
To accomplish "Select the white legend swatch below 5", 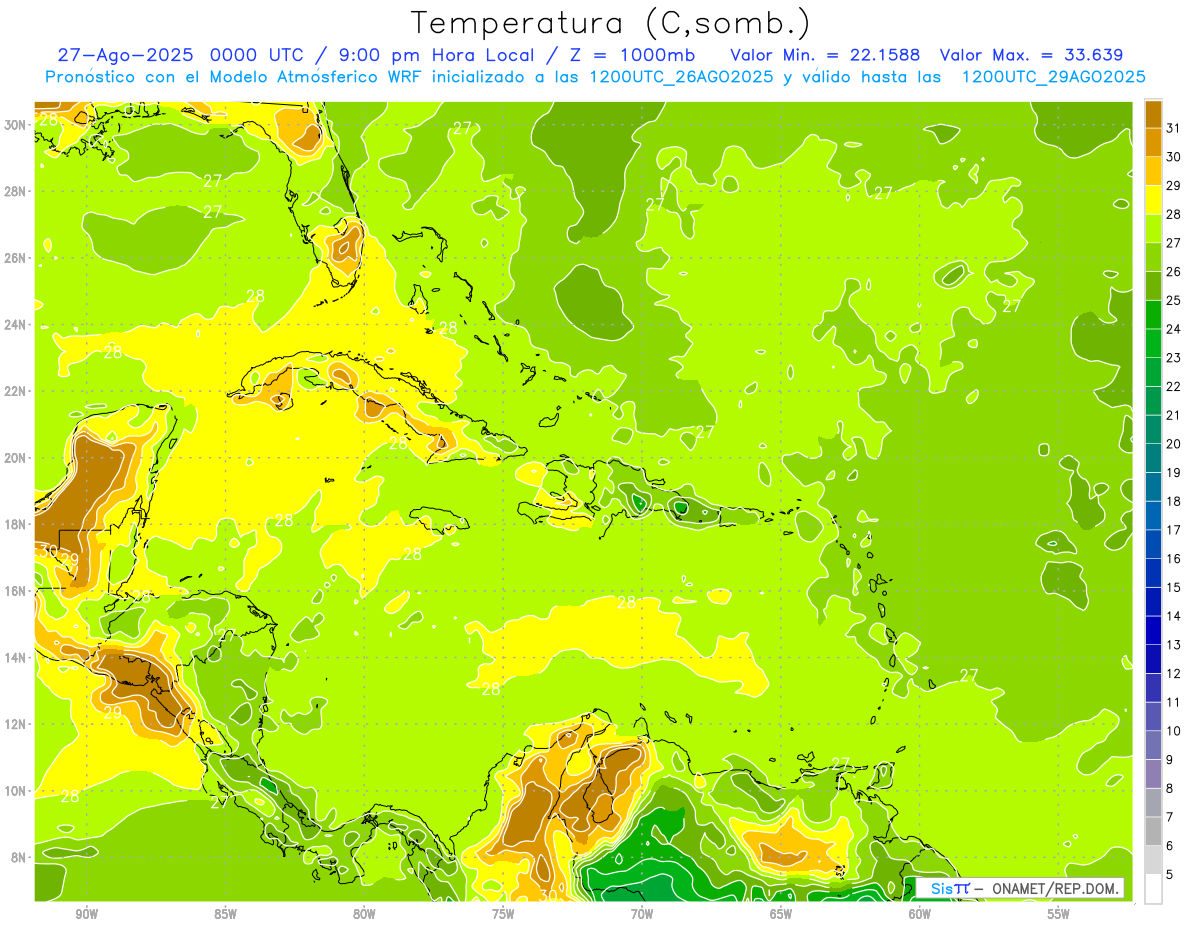I will (1153, 888).
